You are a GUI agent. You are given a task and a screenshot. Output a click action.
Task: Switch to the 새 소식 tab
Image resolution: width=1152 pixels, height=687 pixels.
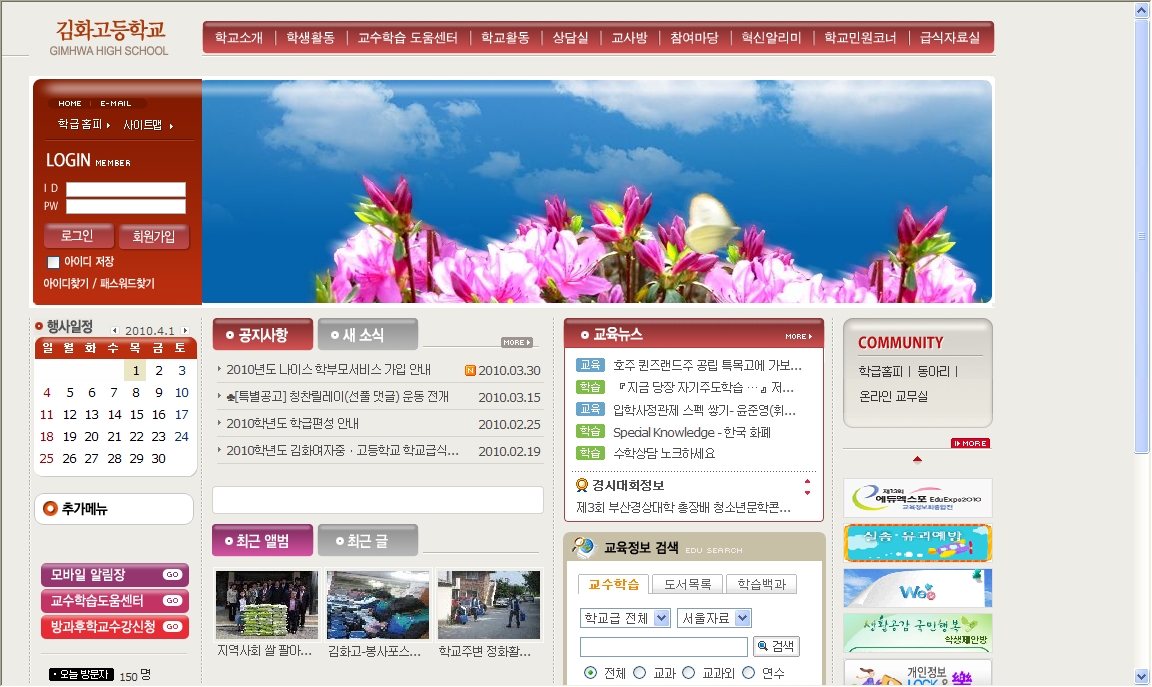point(367,335)
